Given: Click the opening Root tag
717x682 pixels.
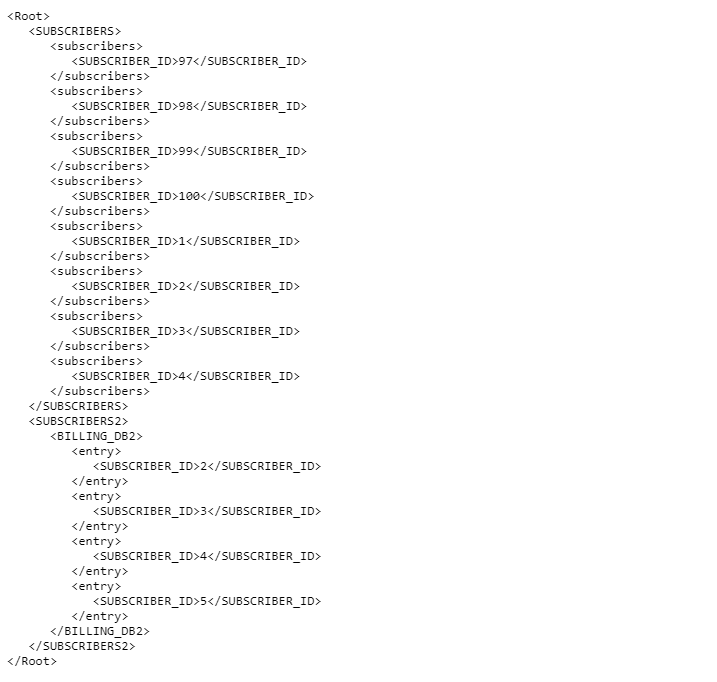Looking at the screenshot, I should 28,16.
